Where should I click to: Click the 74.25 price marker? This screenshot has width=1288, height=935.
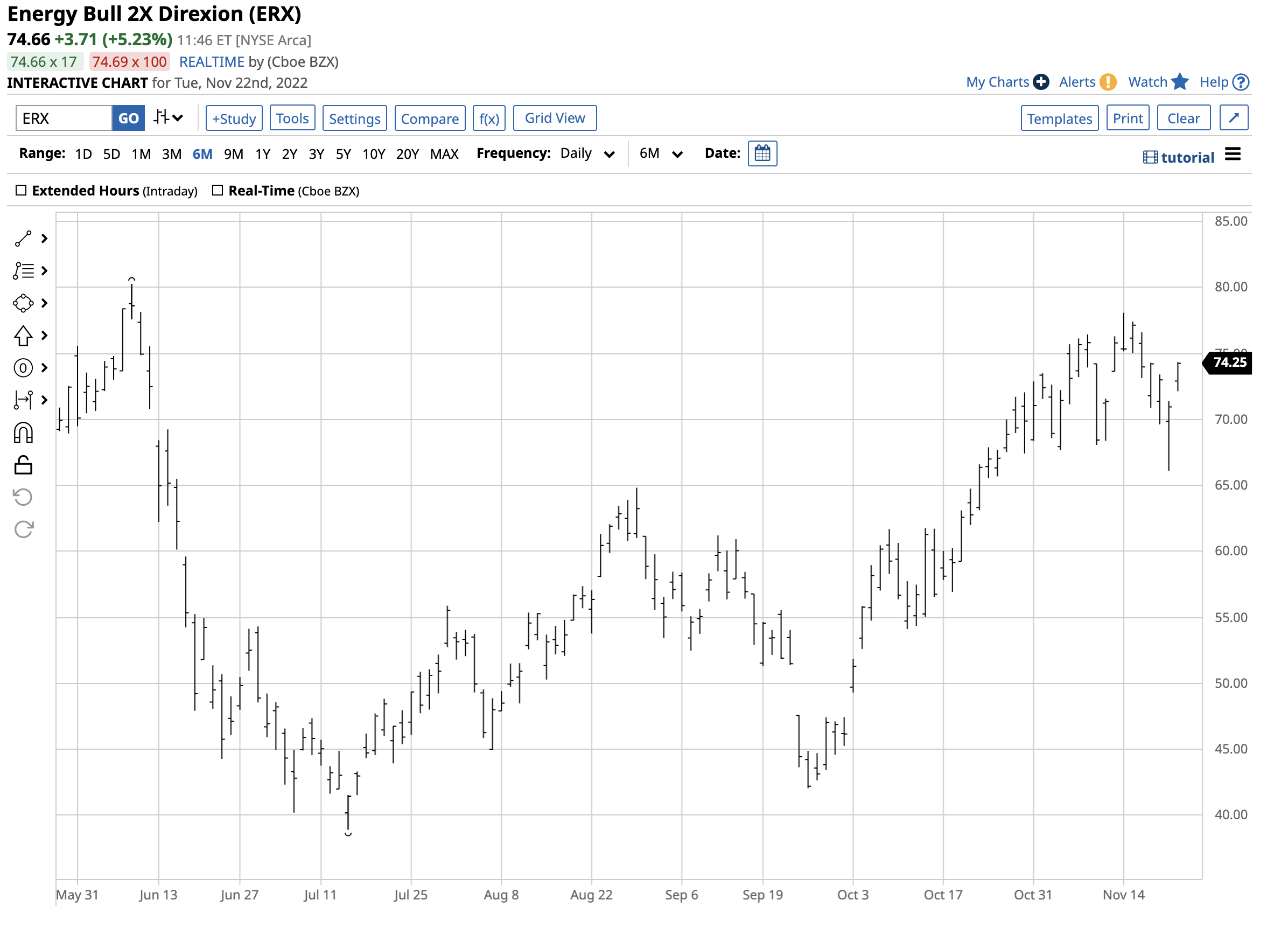[1228, 363]
